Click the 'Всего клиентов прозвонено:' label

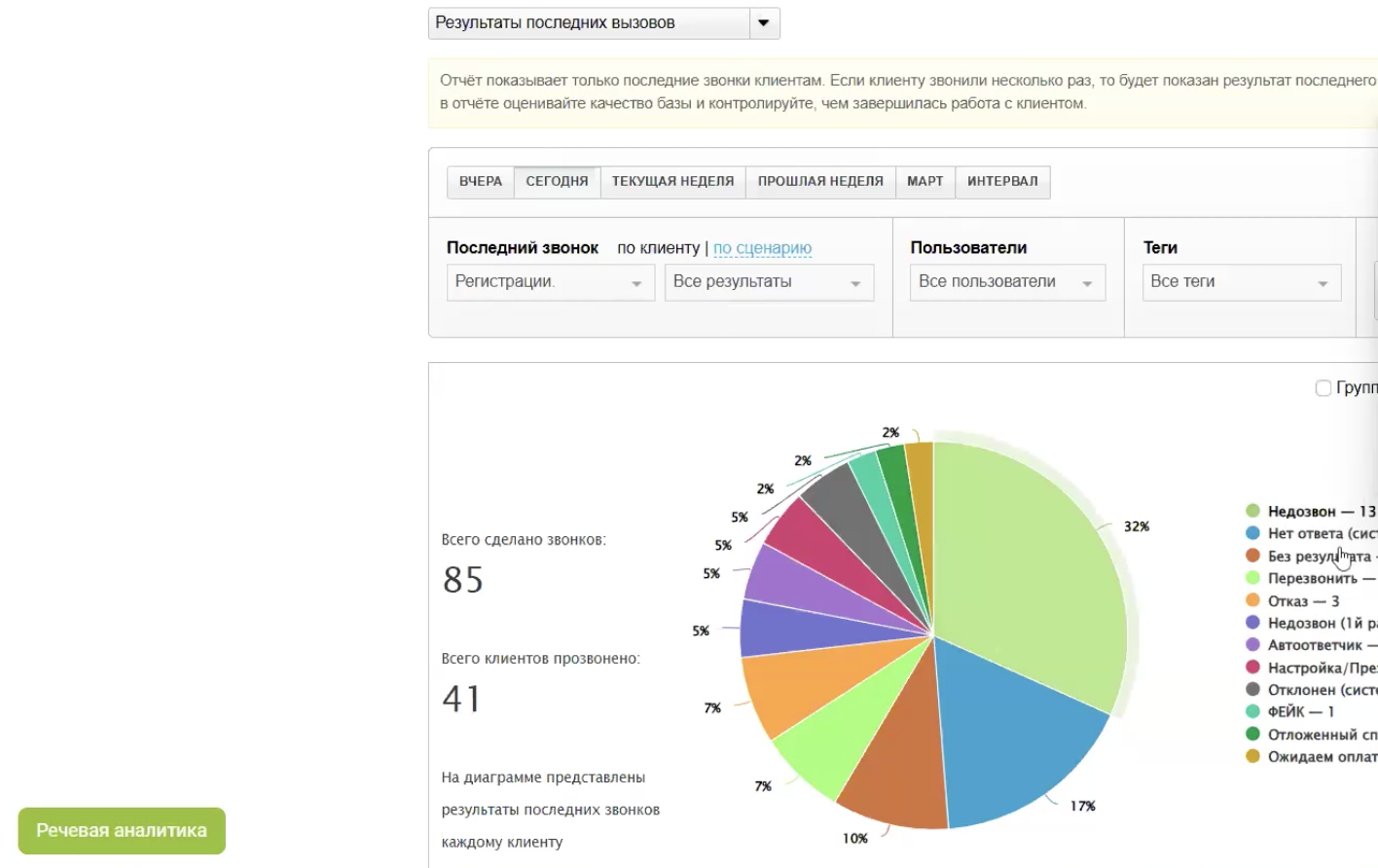click(541, 659)
